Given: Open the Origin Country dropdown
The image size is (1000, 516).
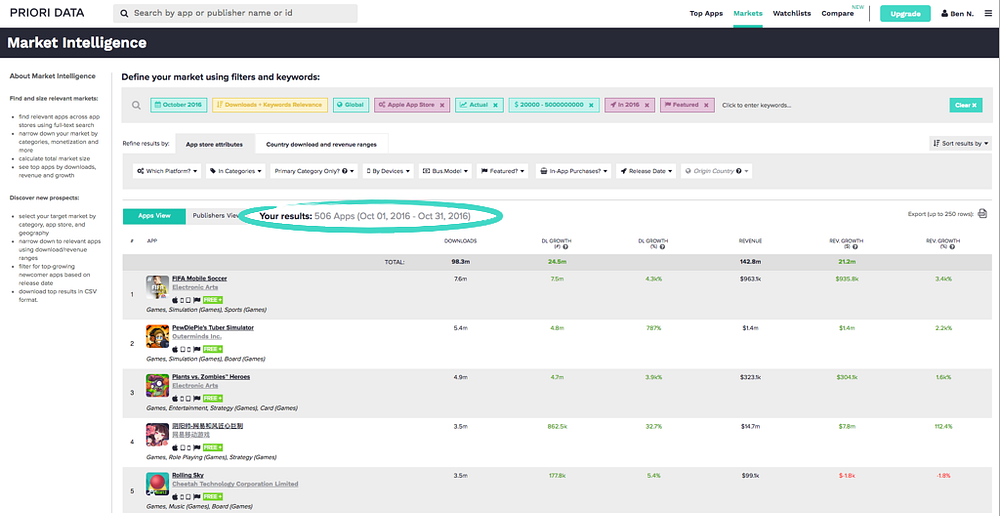Looking at the screenshot, I should 716,171.
